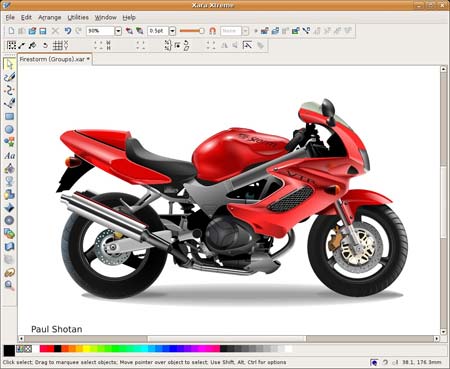Select the Push tool (hand)
The width and height of the screenshot is (450, 369).
click(x=9, y=272)
